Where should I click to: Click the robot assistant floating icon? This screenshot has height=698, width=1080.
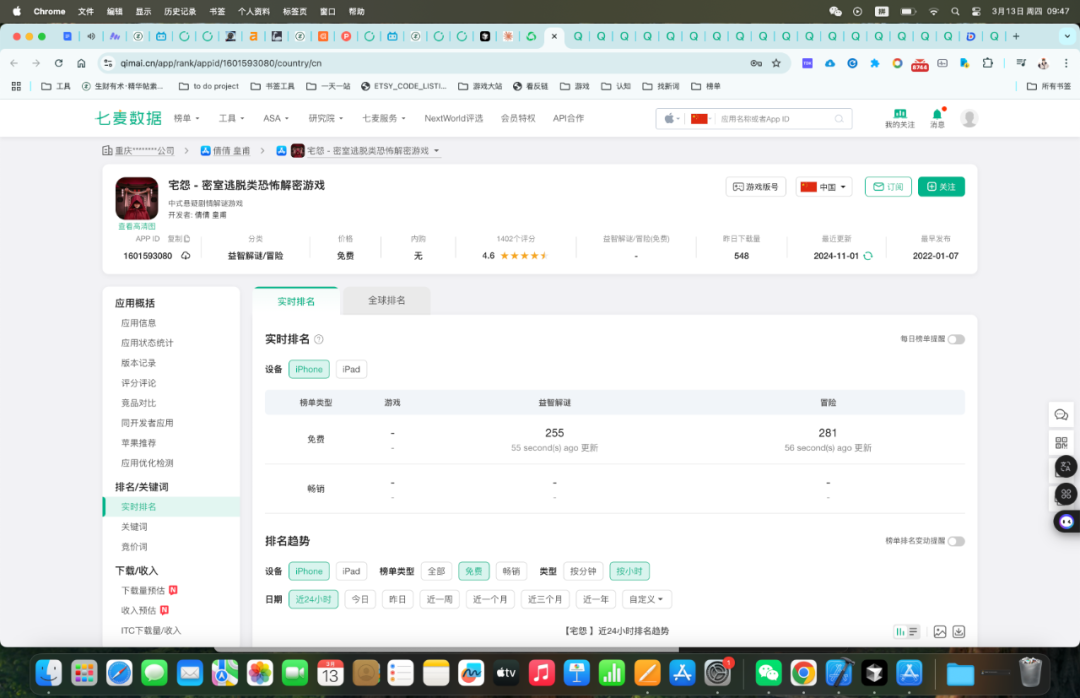(1066, 522)
